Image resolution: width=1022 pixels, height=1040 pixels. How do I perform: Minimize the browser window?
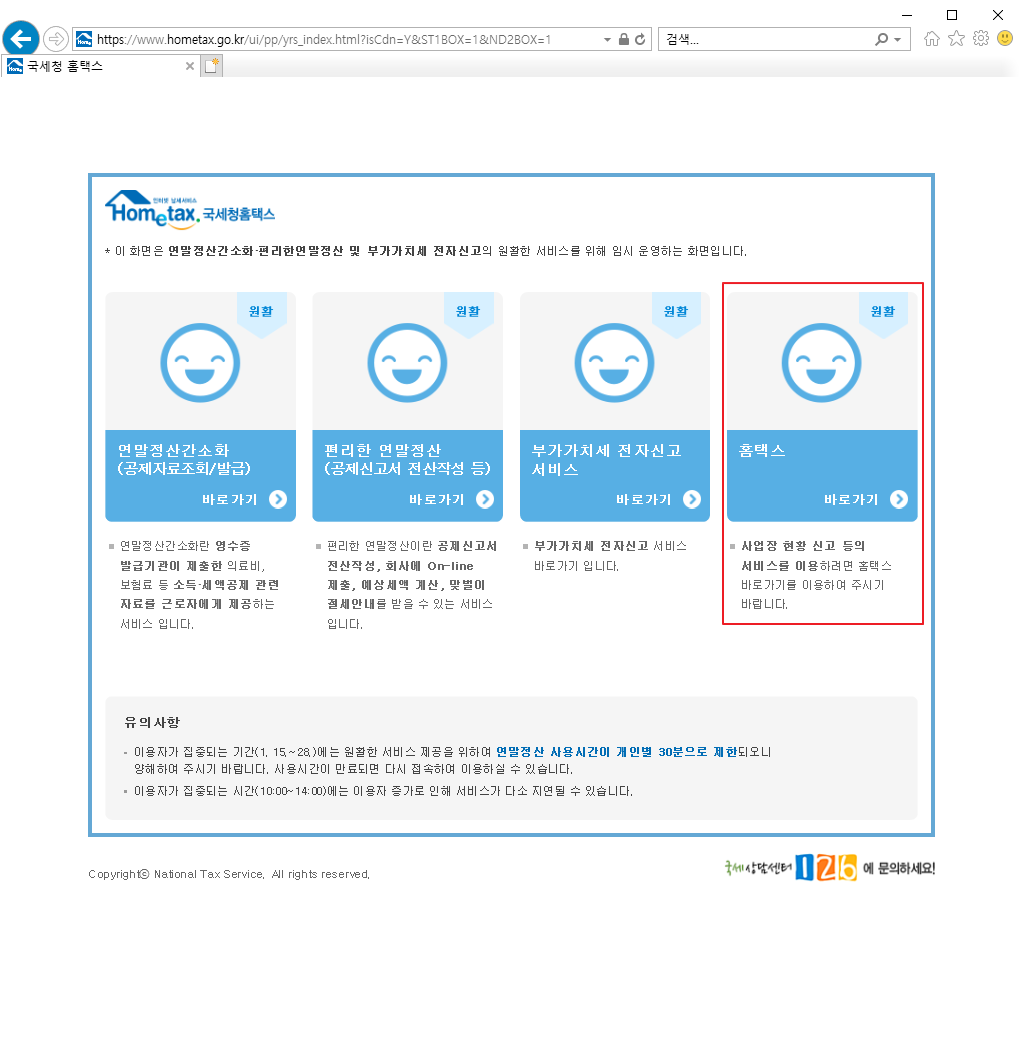tap(907, 15)
